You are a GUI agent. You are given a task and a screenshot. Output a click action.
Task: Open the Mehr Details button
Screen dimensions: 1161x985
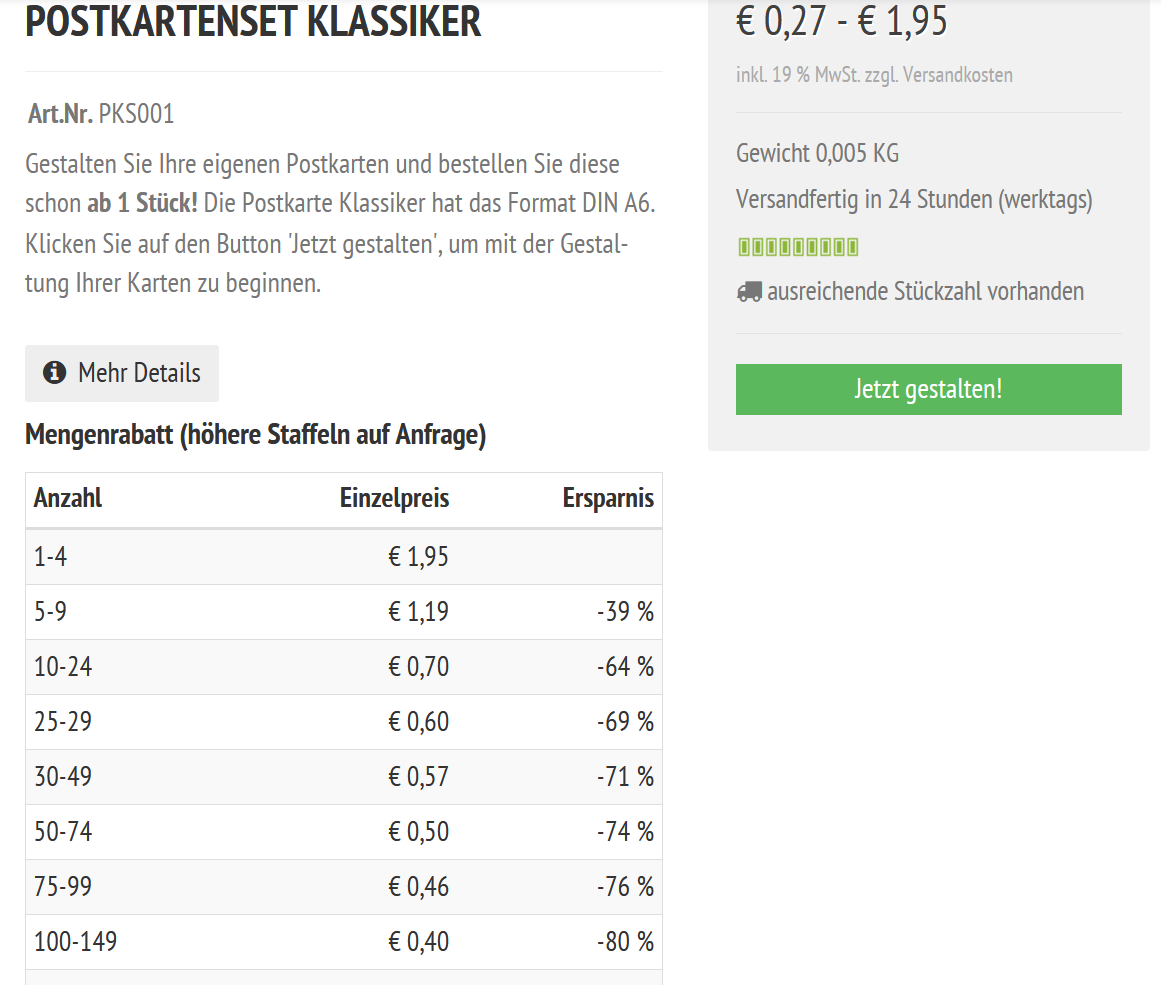tap(122, 373)
